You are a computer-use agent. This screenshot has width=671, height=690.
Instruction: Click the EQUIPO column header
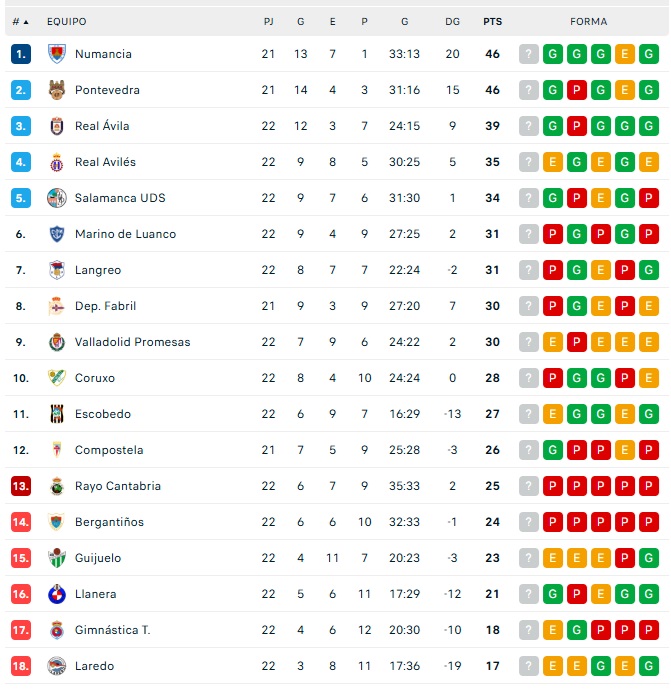pyautogui.click(x=66, y=21)
